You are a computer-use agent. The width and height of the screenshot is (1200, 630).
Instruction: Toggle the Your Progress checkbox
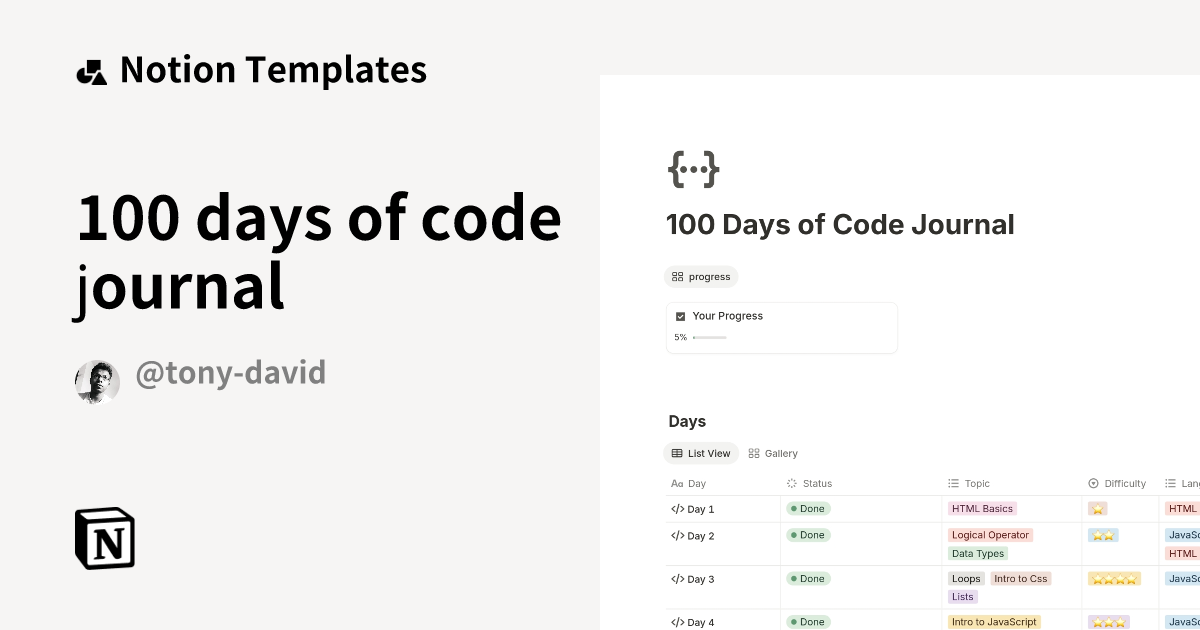pos(681,316)
